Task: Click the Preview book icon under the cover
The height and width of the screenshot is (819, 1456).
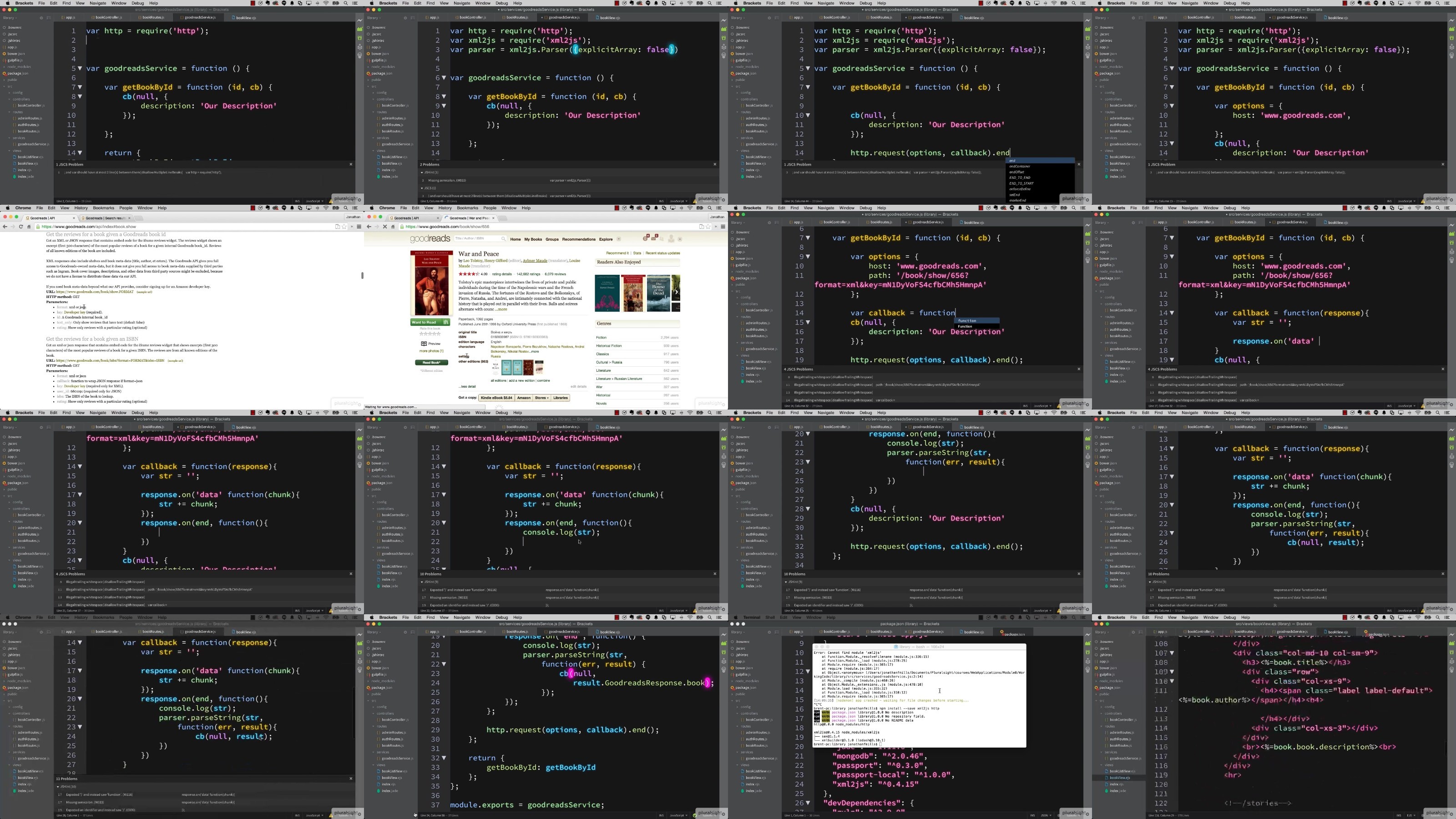Action: [x=424, y=344]
